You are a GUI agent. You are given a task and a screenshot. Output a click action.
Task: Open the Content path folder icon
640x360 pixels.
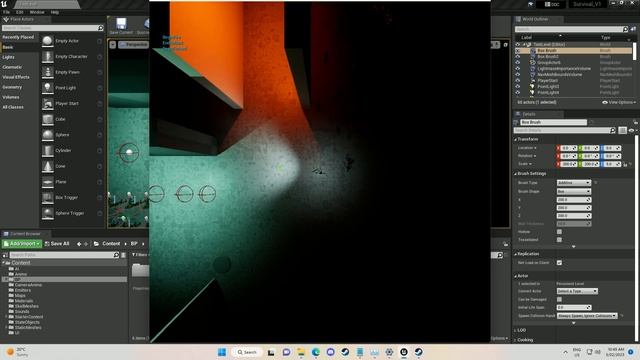(x=96, y=244)
